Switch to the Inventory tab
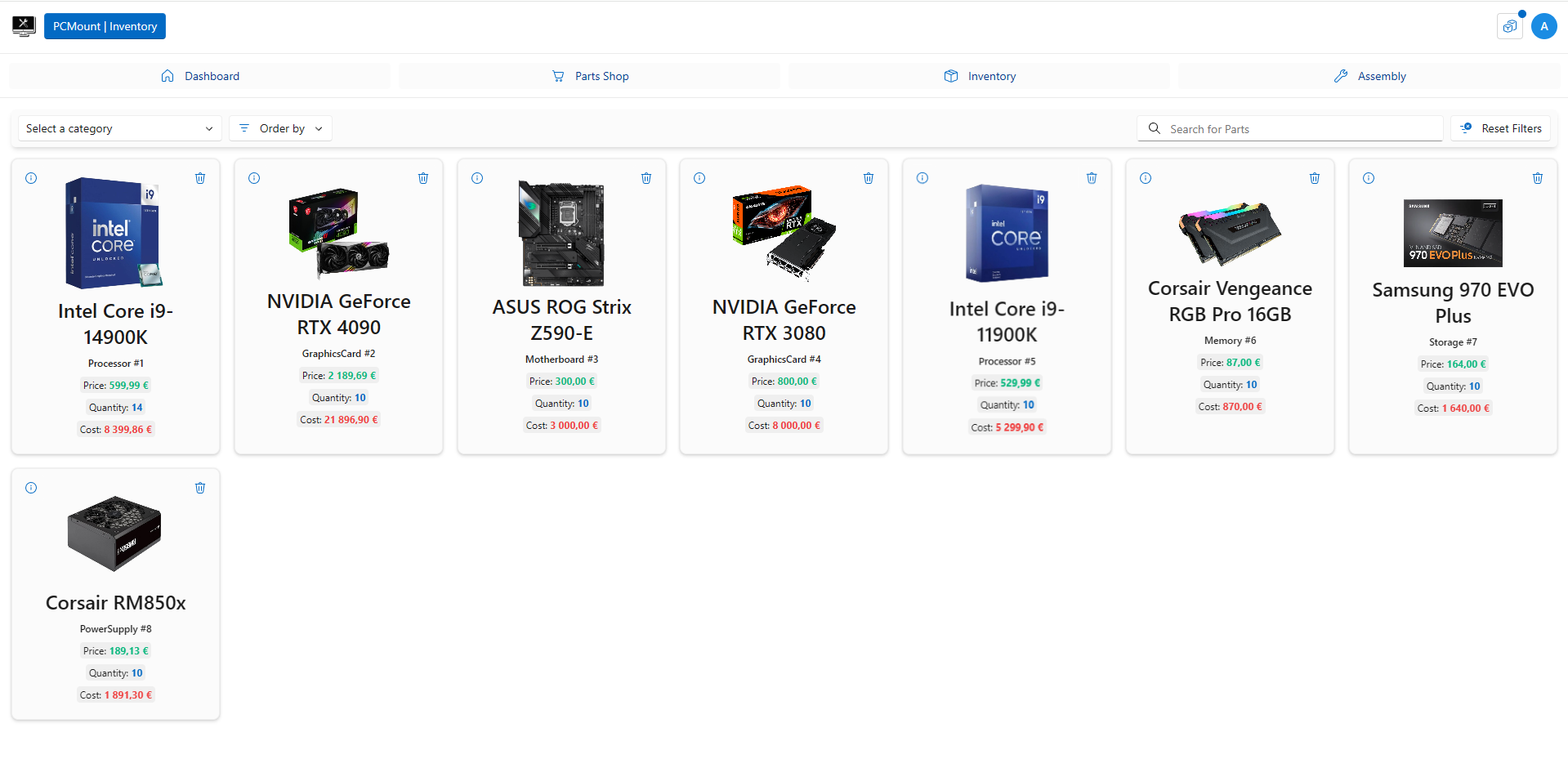This screenshot has width=1568, height=768. pyautogui.click(x=980, y=76)
